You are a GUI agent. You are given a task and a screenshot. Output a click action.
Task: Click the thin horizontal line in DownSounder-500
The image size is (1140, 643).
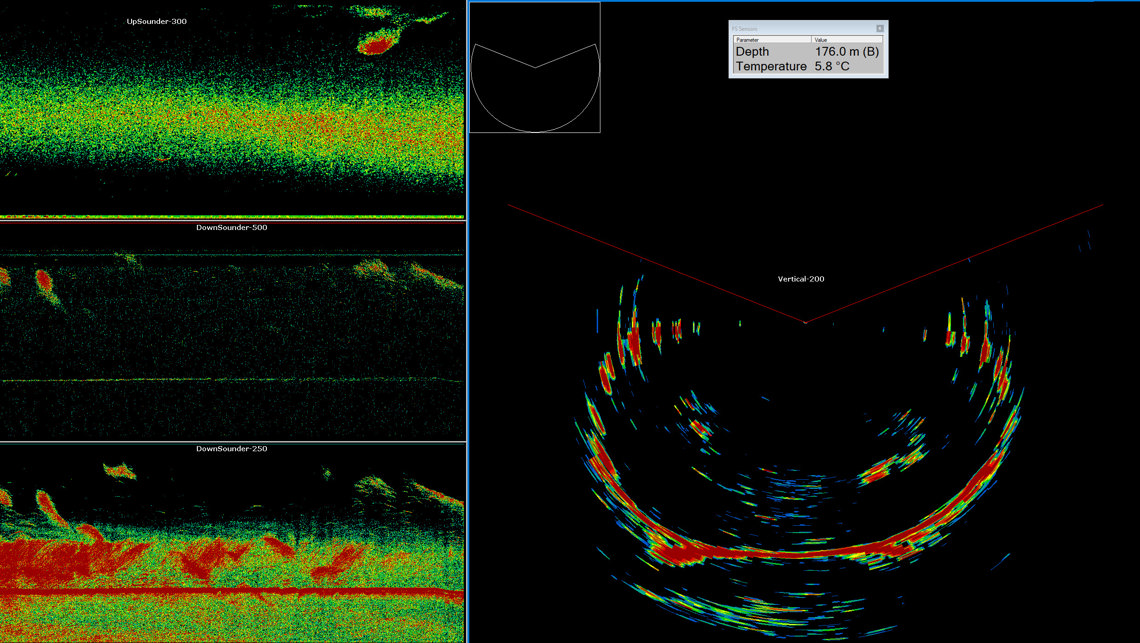[x=230, y=381]
